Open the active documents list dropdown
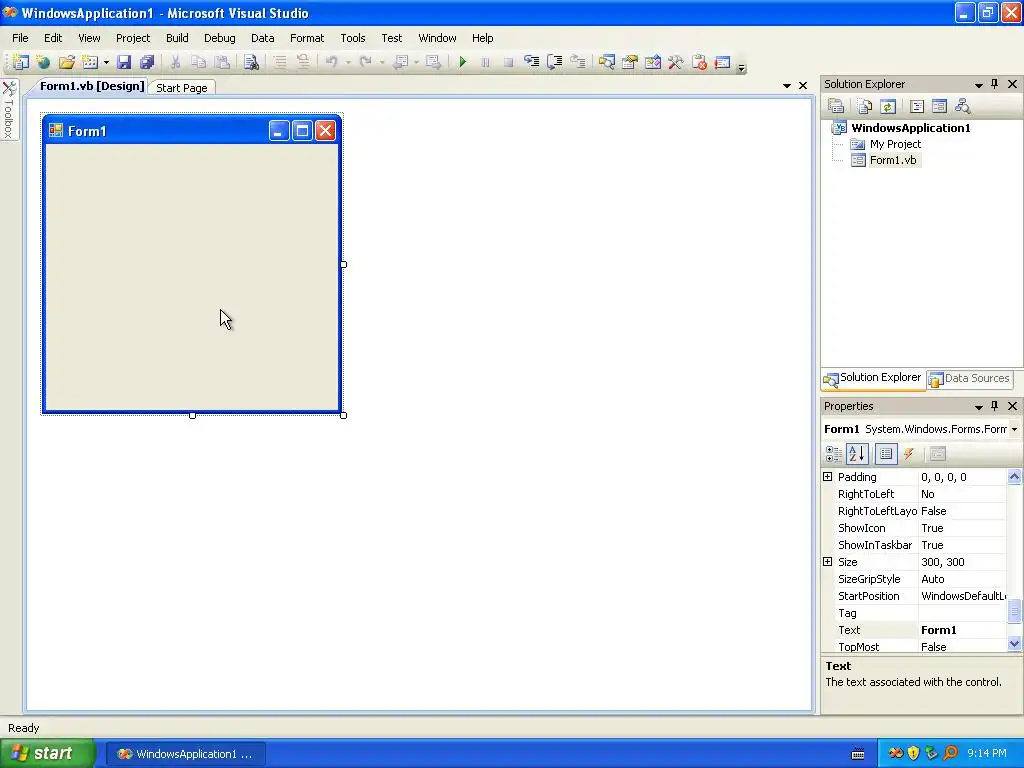 pyautogui.click(x=786, y=86)
